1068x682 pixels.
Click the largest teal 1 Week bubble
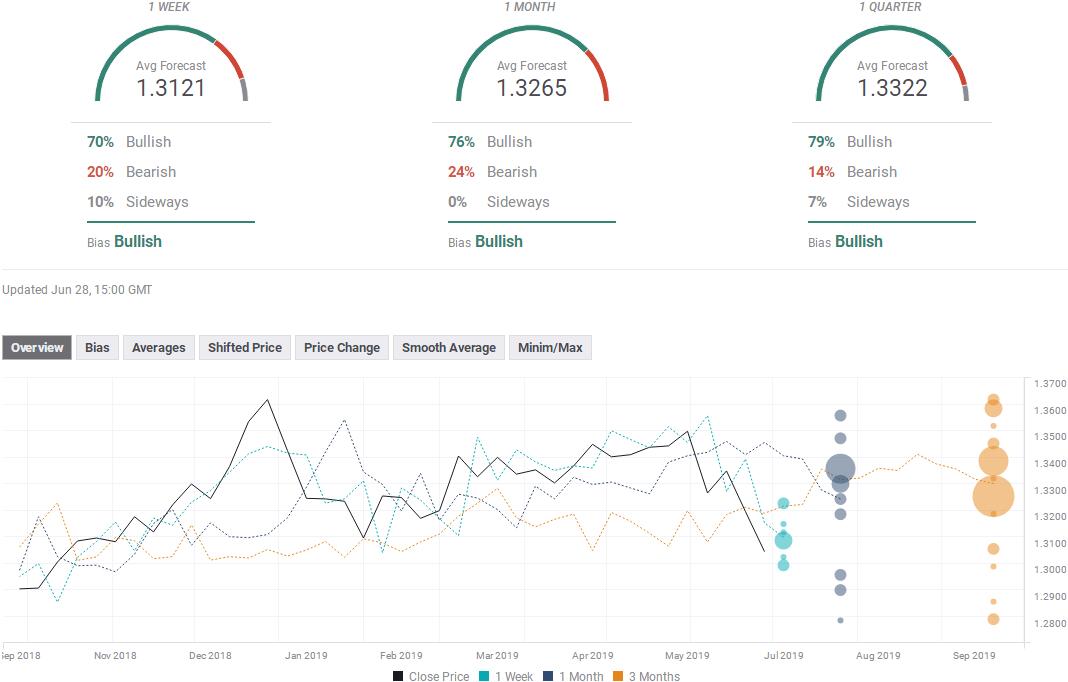click(783, 540)
